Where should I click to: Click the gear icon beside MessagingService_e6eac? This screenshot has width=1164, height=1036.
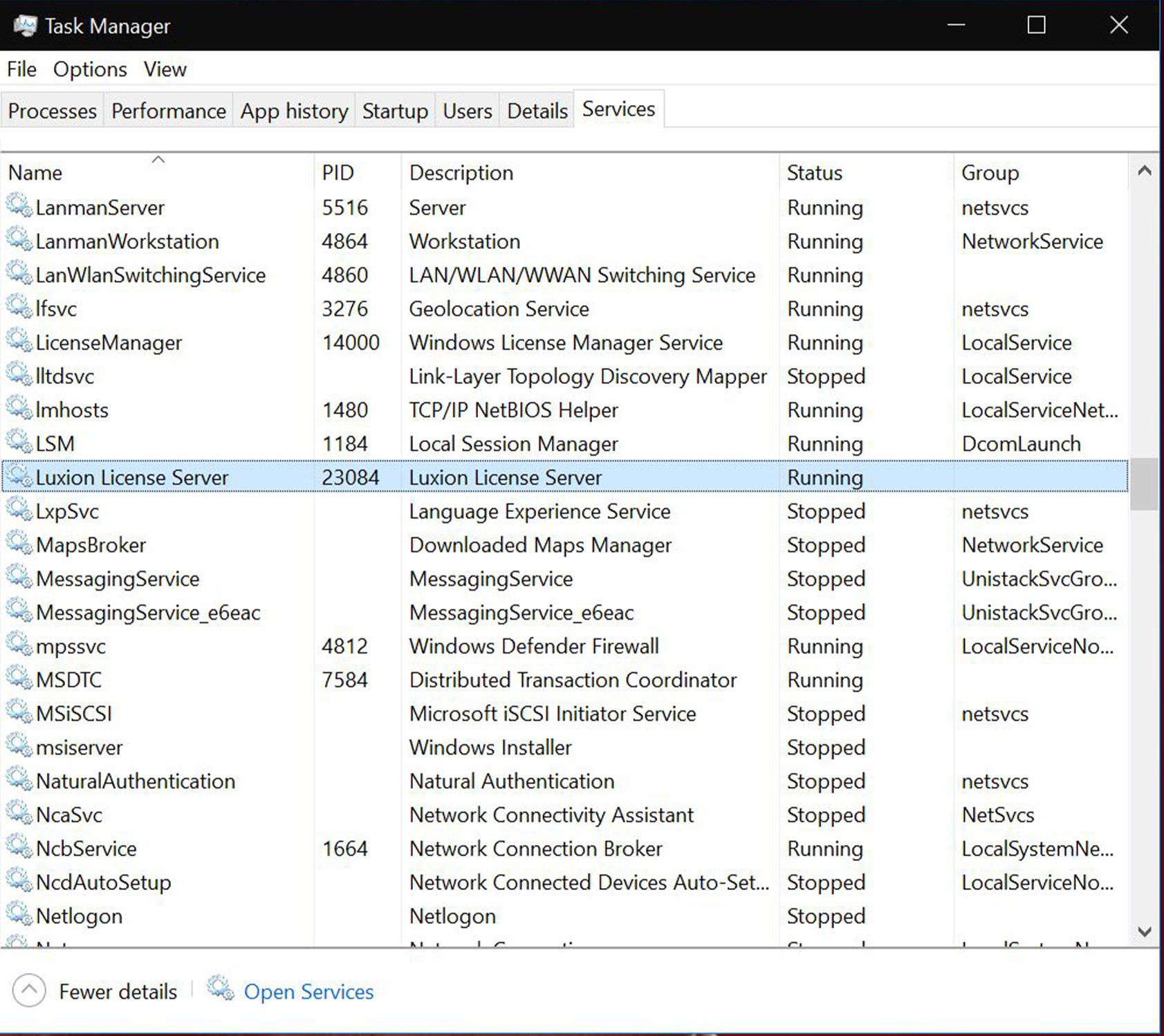tap(19, 611)
